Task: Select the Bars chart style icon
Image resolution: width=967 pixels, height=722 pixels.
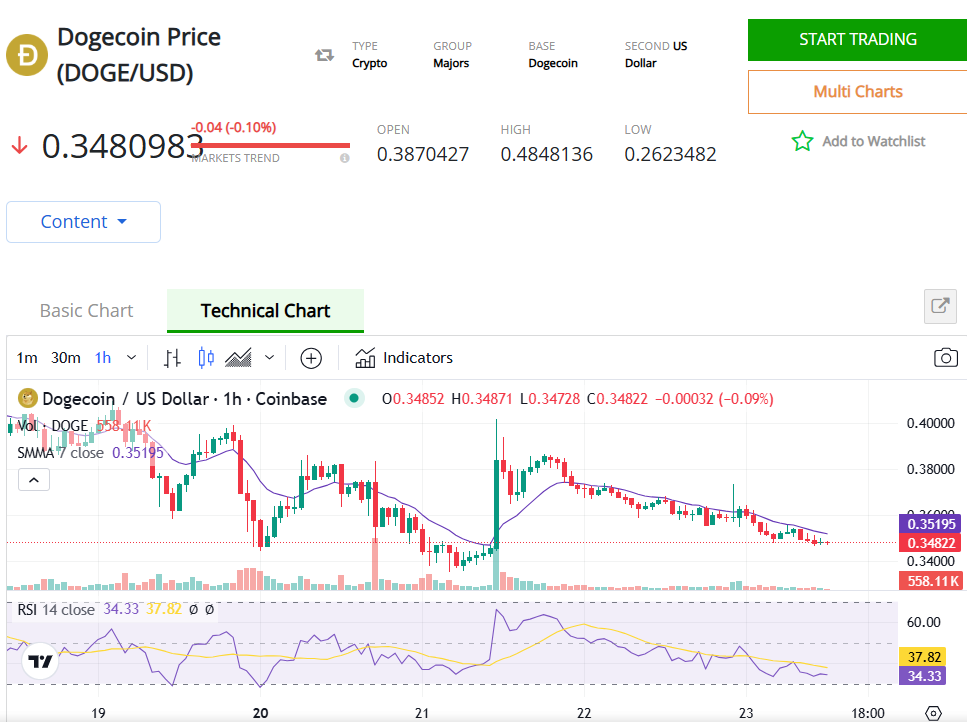Action: click(x=172, y=358)
